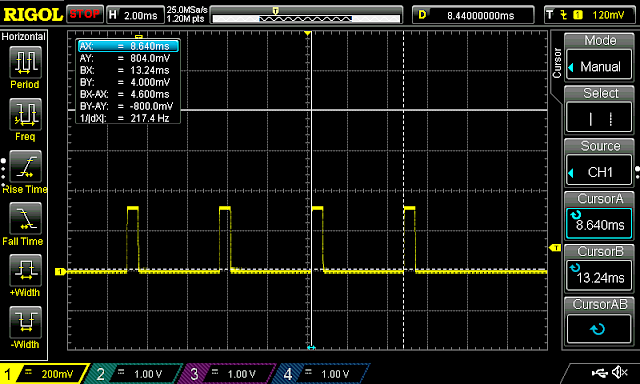Click the speaker mute icon
Image resolution: width=640 pixels, height=384 pixels.
[620, 372]
